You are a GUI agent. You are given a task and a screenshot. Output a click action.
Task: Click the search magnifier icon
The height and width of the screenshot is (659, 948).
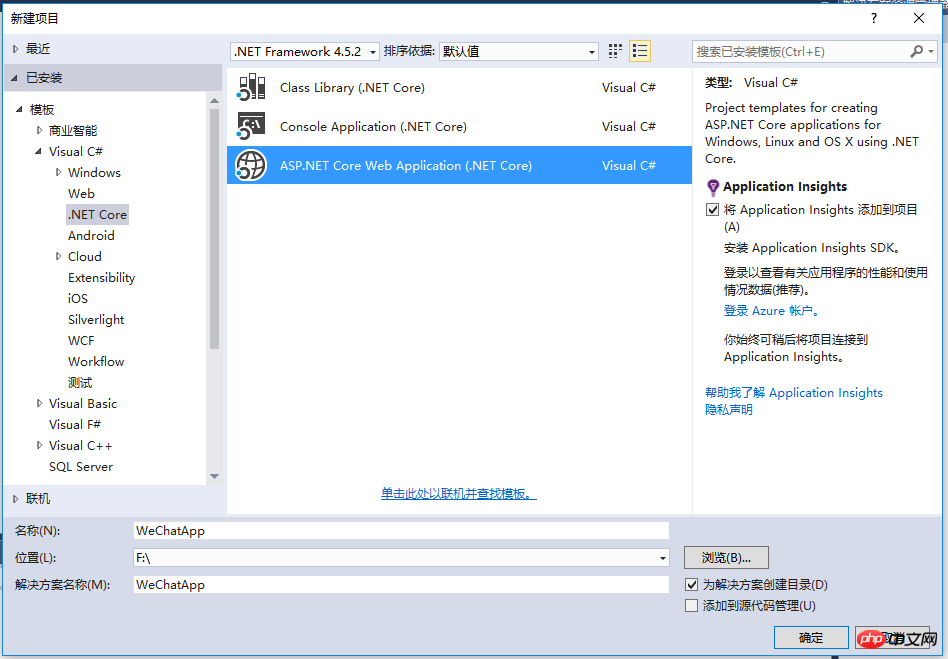click(x=917, y=51)
